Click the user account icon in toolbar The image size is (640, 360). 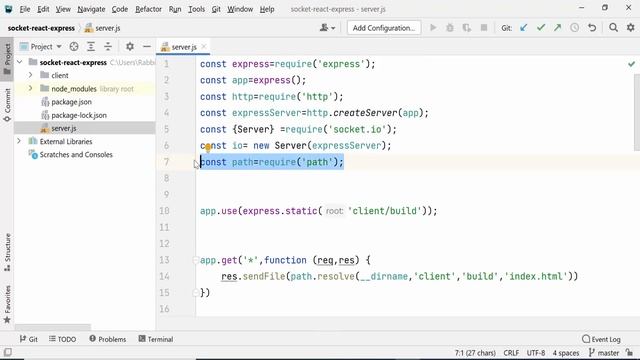(327, 28)
